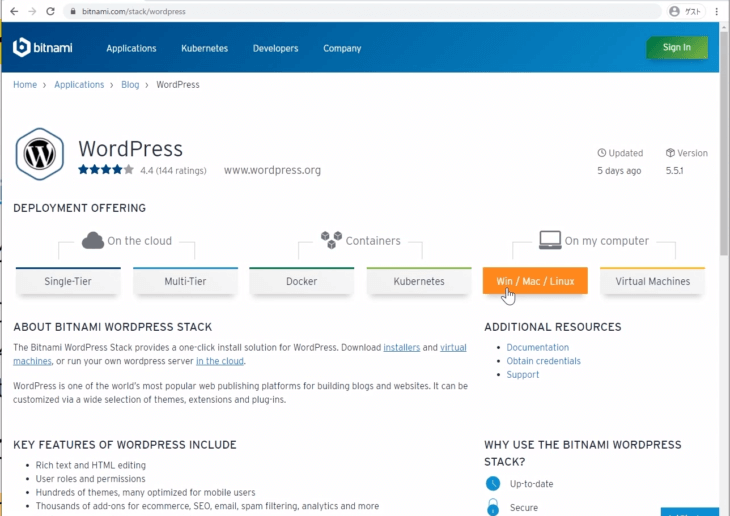This screenshot has width=730, height=516.
Task: Click the browser forward arrow
Action: [32, 11]
